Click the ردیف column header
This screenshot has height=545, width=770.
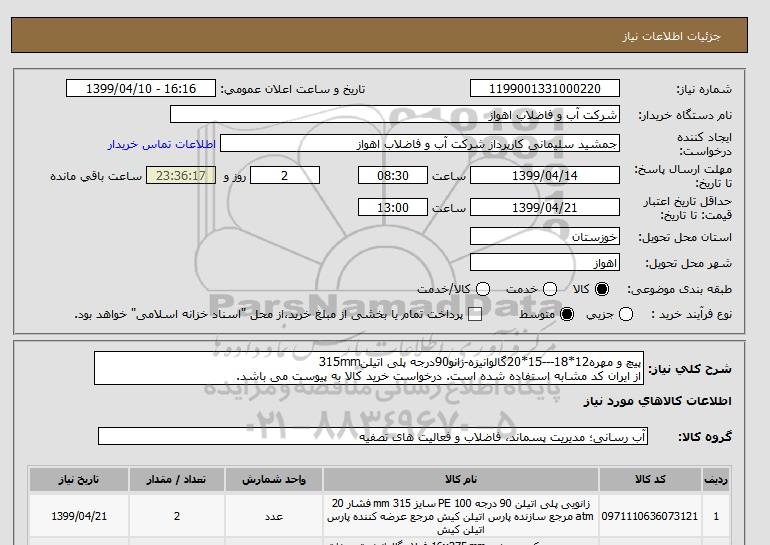pos(716,479)
